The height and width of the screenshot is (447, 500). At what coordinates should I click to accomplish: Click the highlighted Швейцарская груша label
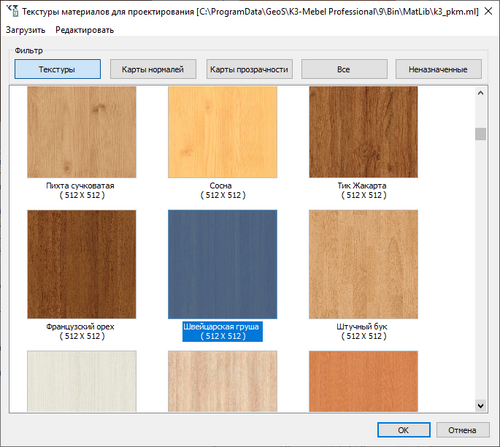pos(222,331)
